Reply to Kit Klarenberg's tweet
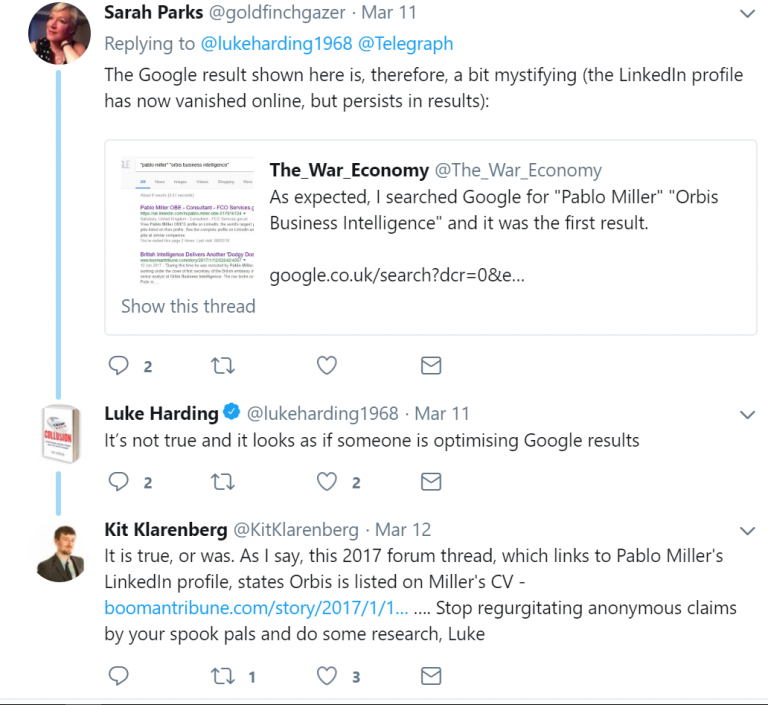Image resolution: width=768 pixels, height=705 pixels. pos(119,676)
